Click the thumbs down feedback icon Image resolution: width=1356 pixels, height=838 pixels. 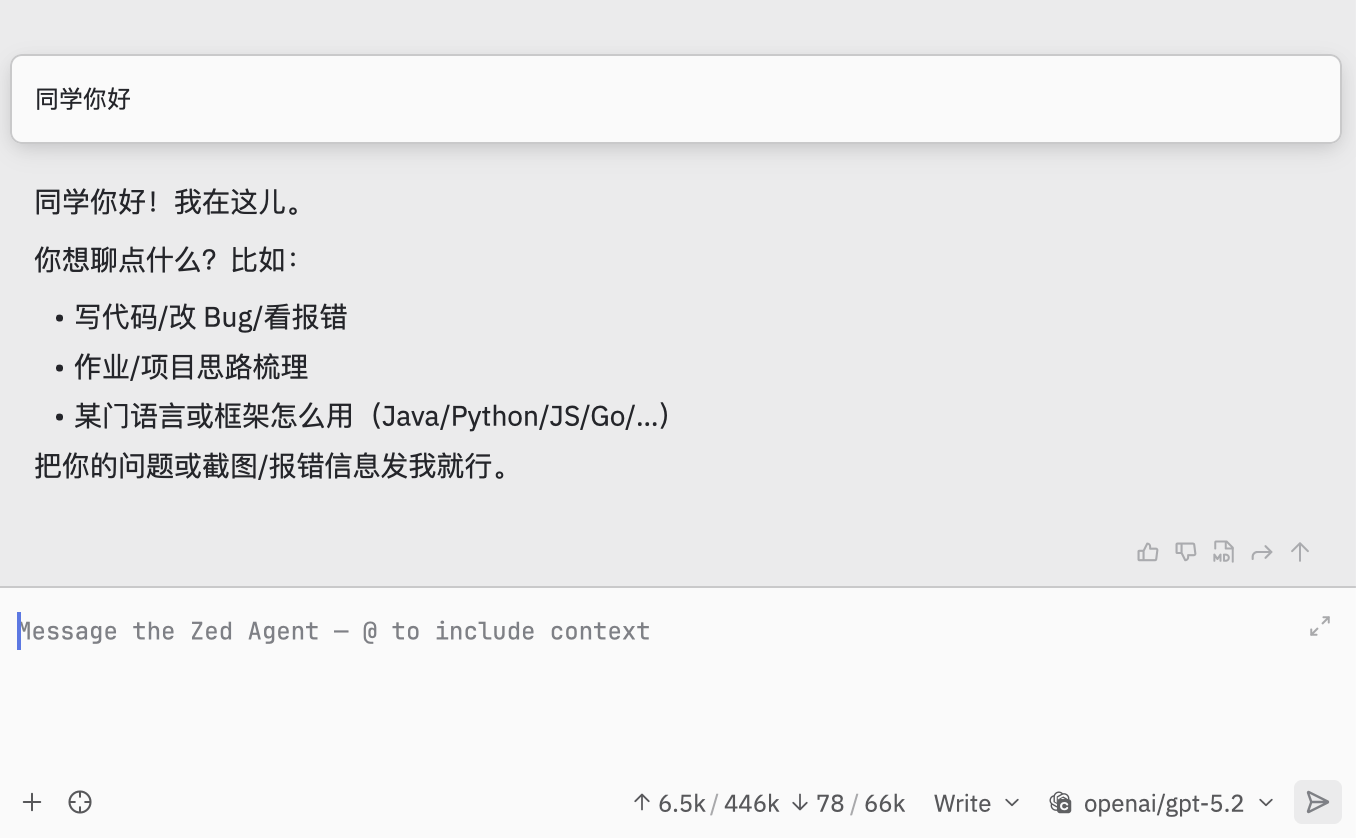(1185, 552)
